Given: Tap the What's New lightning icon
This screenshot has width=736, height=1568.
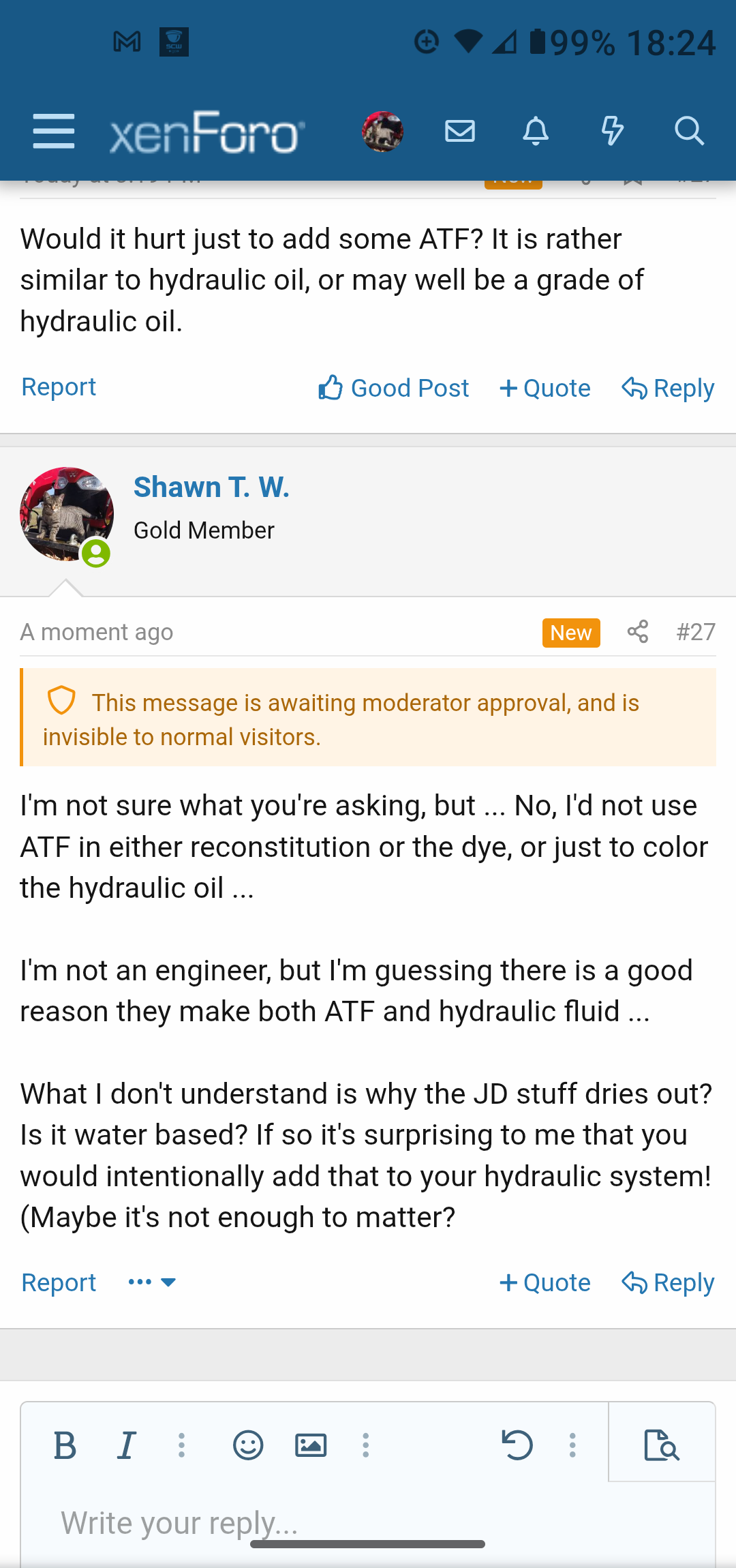Looking at the screenshot, I should [x=612, y=131].
